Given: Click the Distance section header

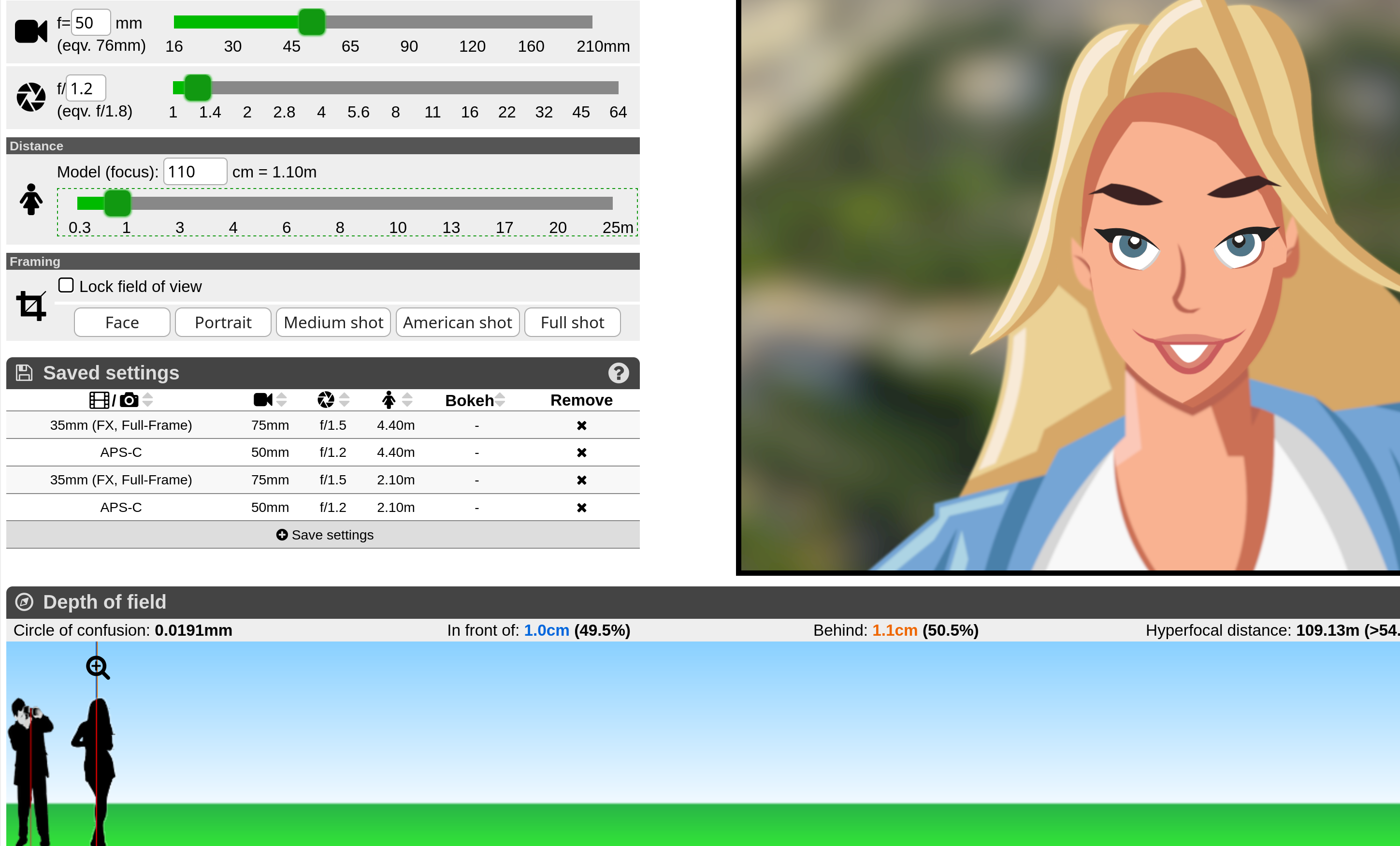Looking at the screenshot, I should 323,146.
